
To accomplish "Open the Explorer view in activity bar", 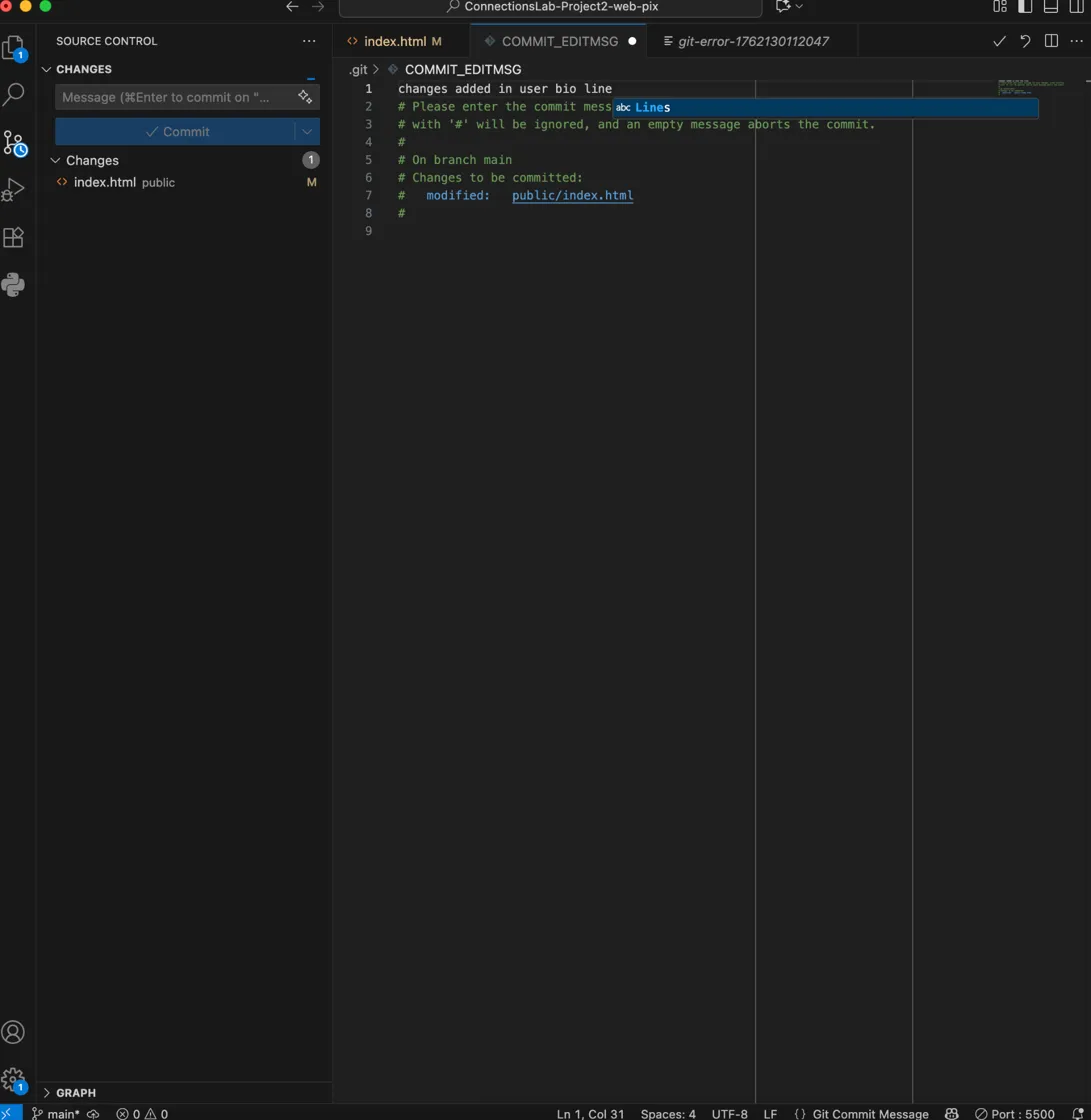I will click(x=14, y=48).
